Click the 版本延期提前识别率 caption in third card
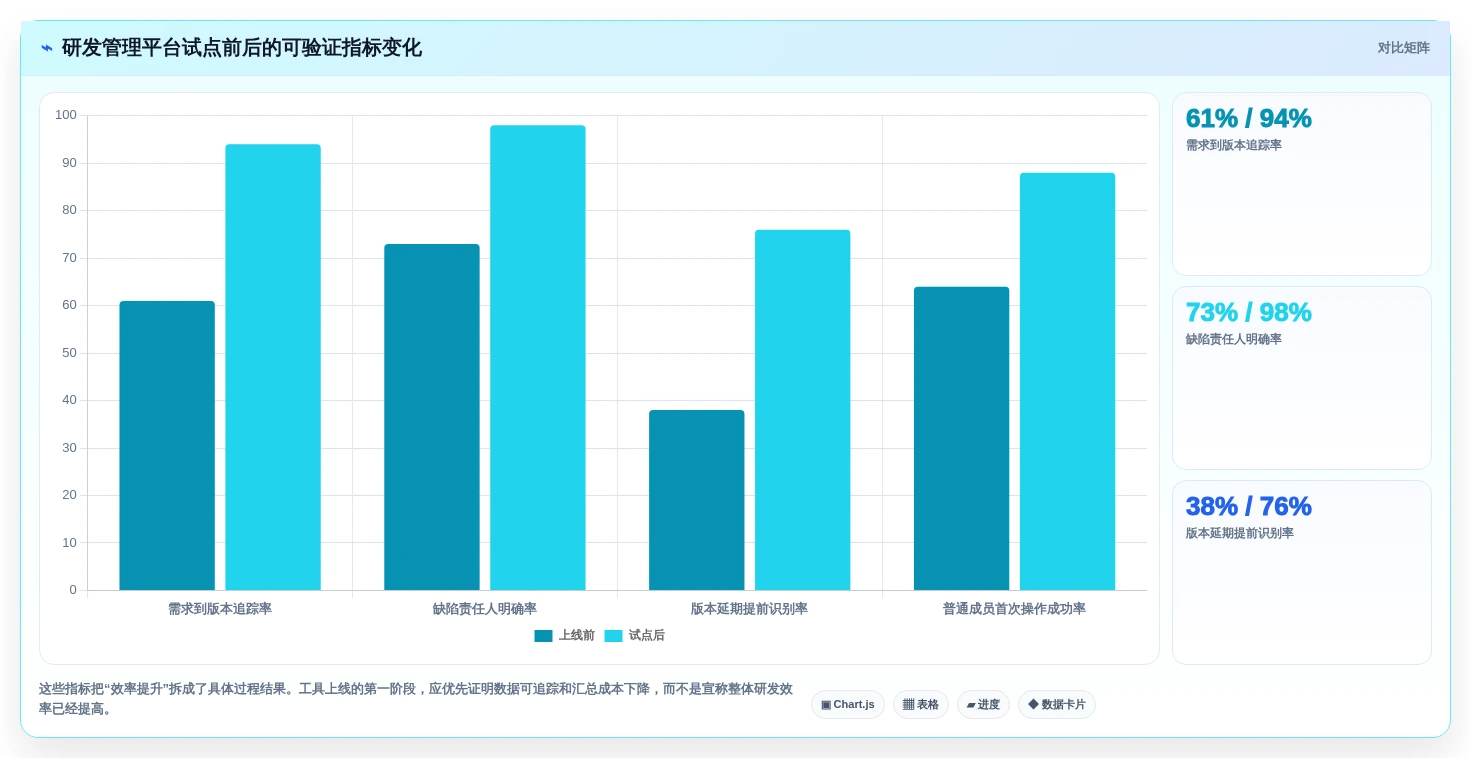The height and width of the screenshot is (758, 1471). [x=1240, y=533]
